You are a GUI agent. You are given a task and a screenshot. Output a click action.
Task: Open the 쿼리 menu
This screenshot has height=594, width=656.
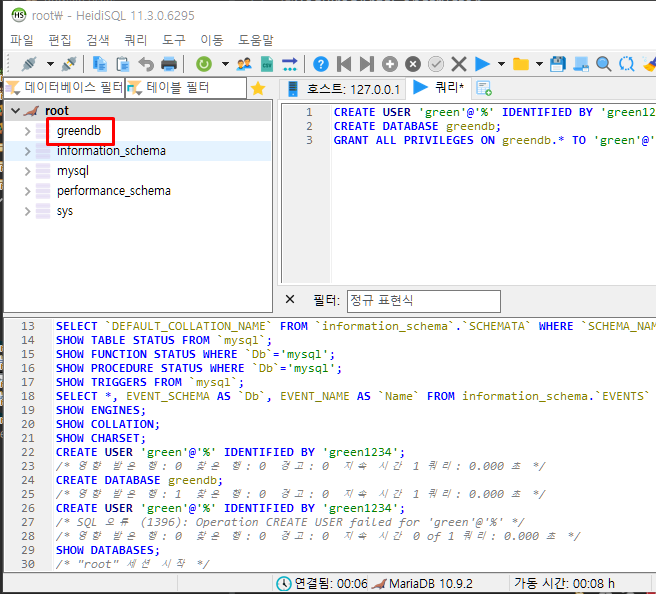[x=136, y=40]
